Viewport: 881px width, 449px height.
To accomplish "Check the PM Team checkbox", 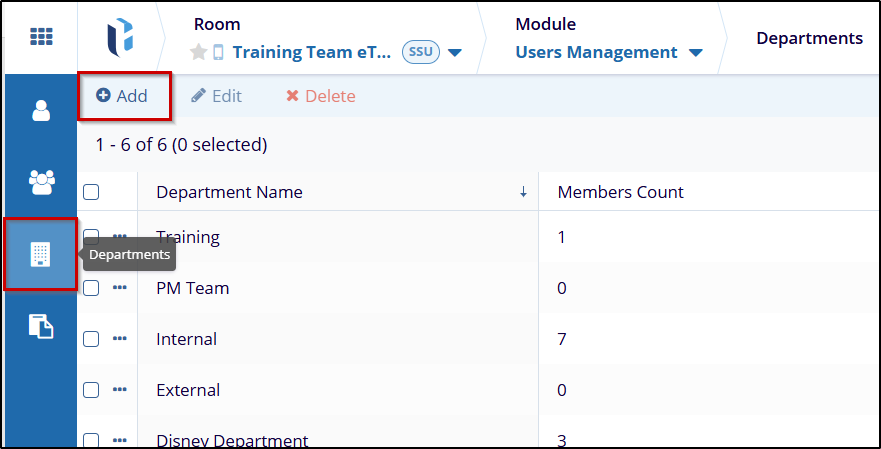I will tap(91, 288).
